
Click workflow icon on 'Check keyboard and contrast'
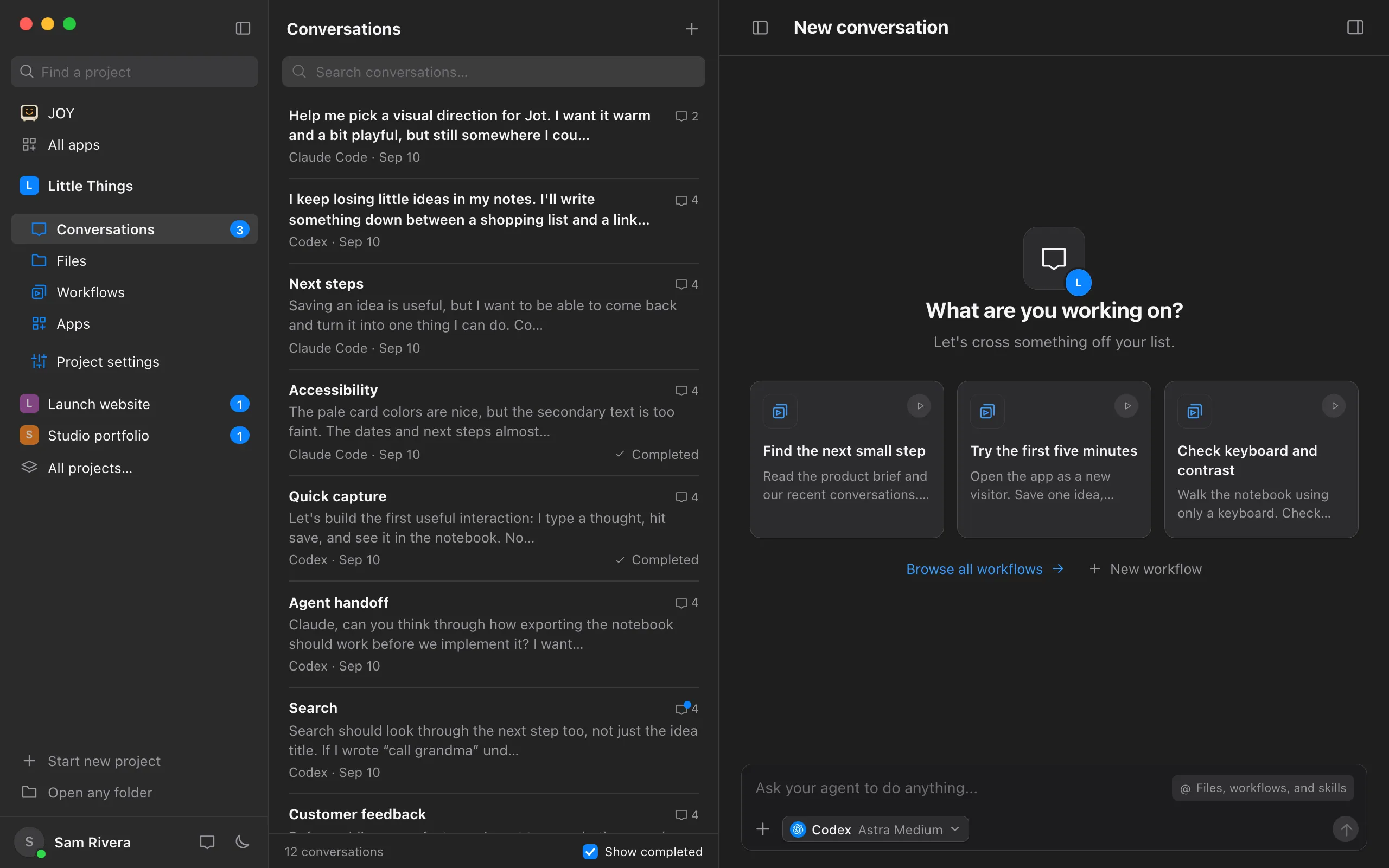point(1194,411)
